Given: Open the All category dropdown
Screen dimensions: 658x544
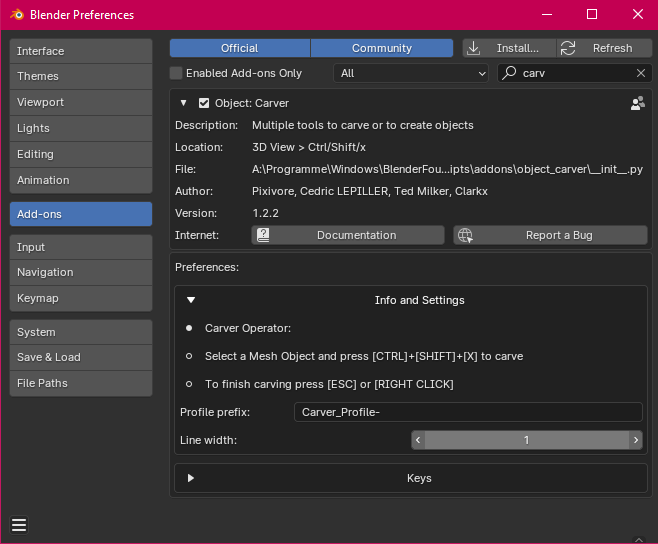Looking at the screenshot, I should (411, 73).
